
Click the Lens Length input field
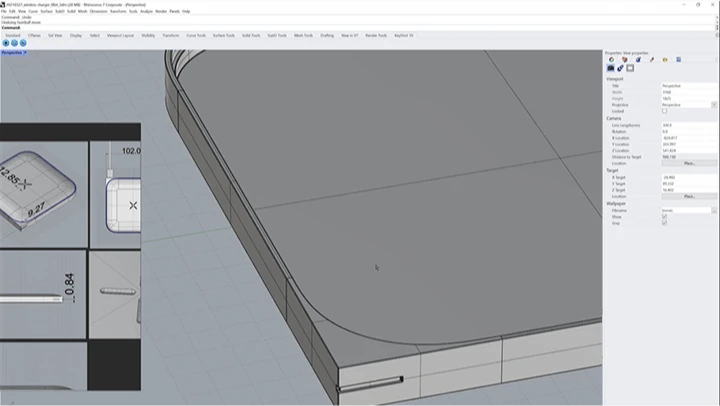tap(689, 125)
